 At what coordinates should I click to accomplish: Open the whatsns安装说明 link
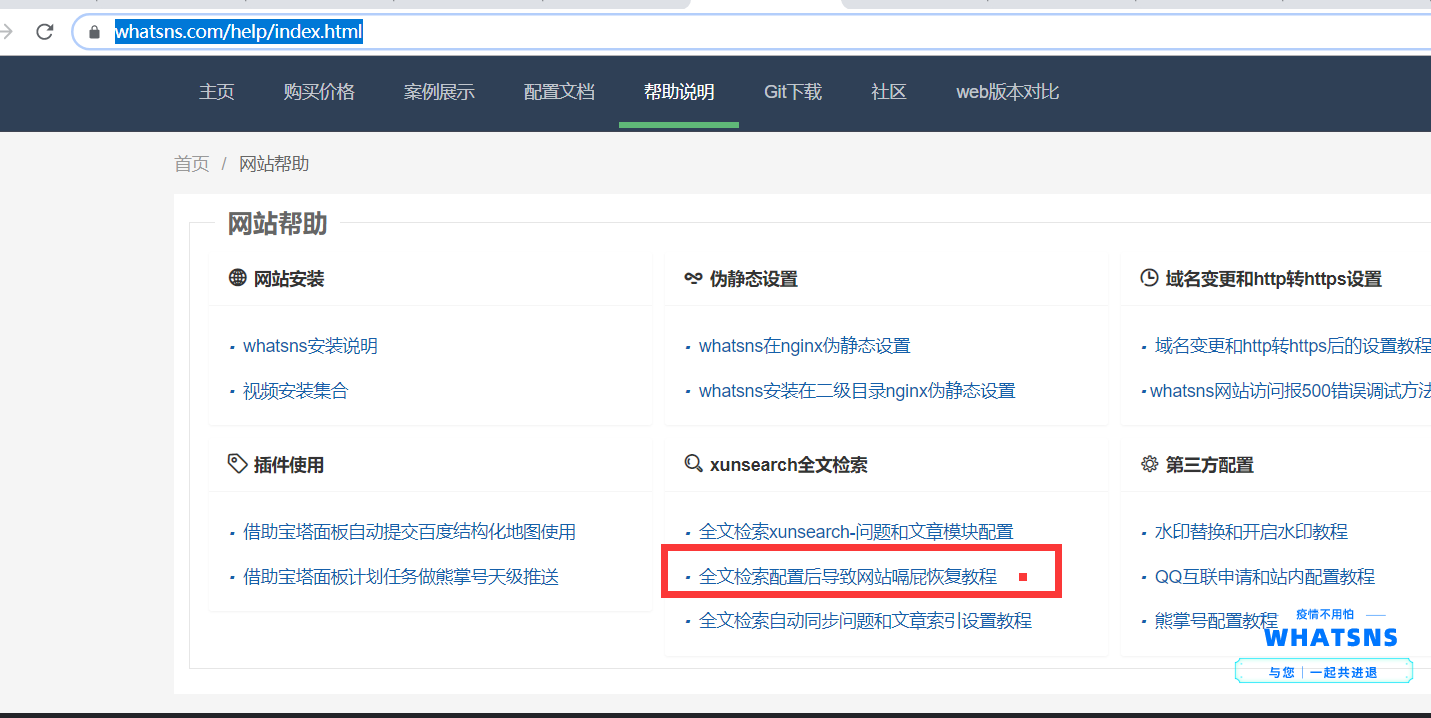310,346
